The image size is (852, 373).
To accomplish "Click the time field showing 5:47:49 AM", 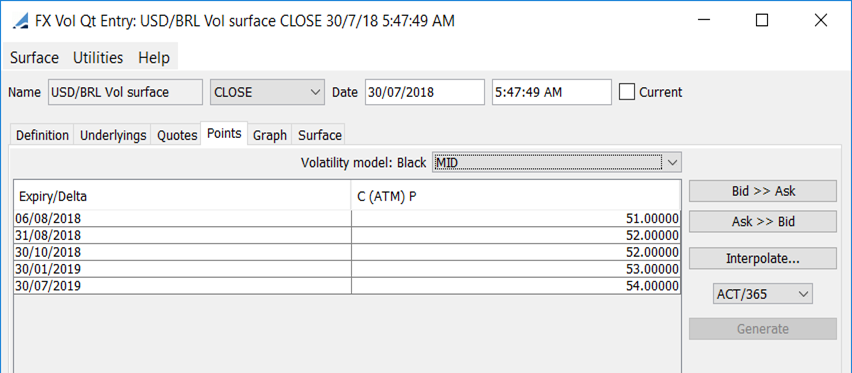I will (552, 92).
